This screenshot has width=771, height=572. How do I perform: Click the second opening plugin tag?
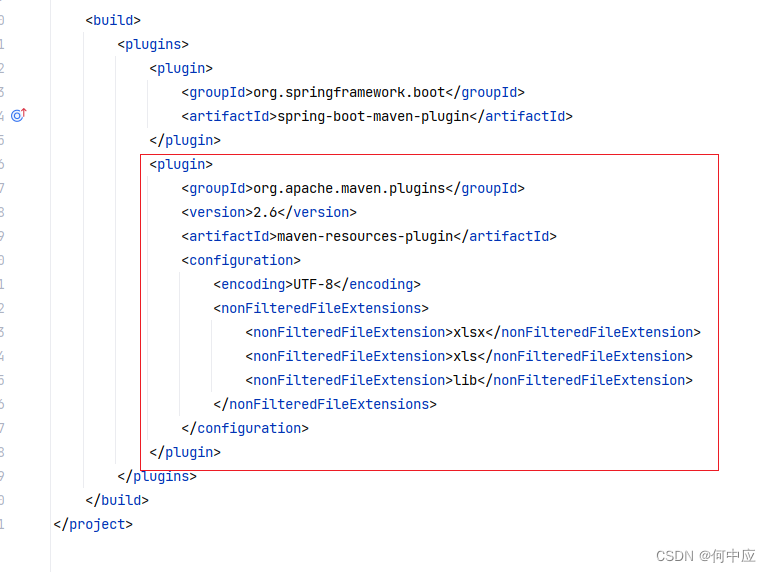tap(181, 164)
